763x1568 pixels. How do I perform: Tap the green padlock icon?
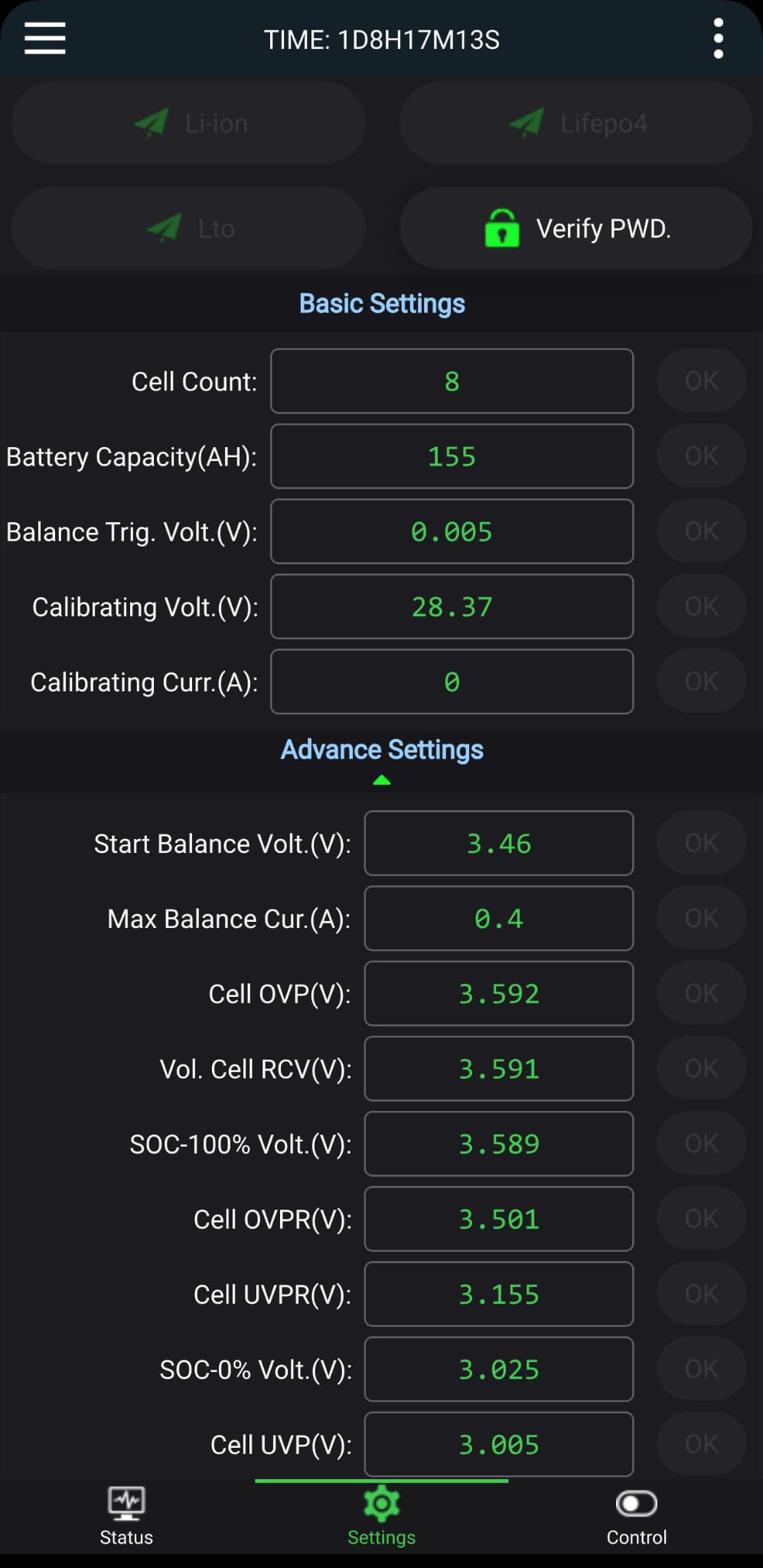502,228
